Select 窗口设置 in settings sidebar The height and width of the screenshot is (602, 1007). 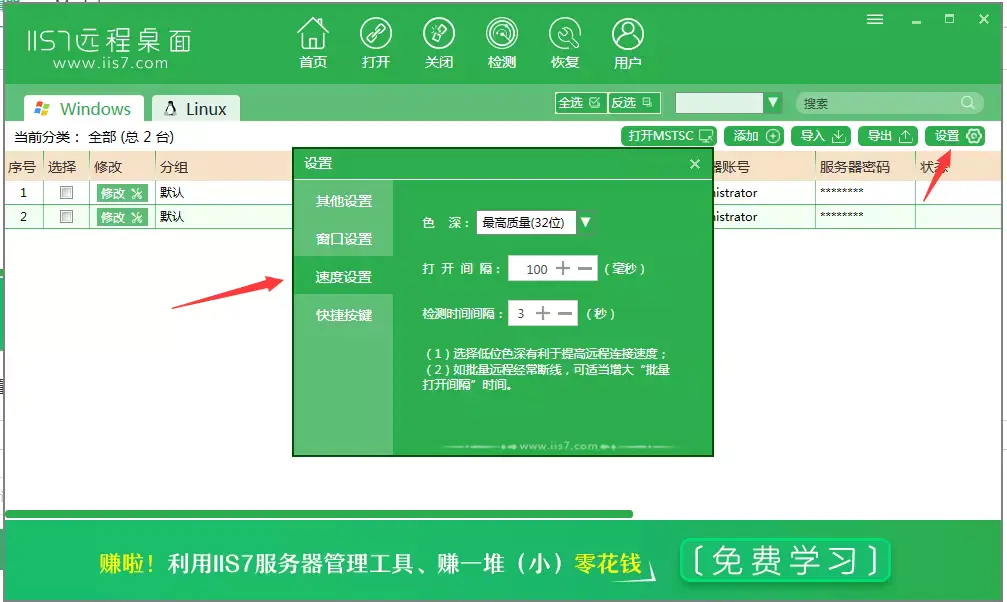point(344,239)
